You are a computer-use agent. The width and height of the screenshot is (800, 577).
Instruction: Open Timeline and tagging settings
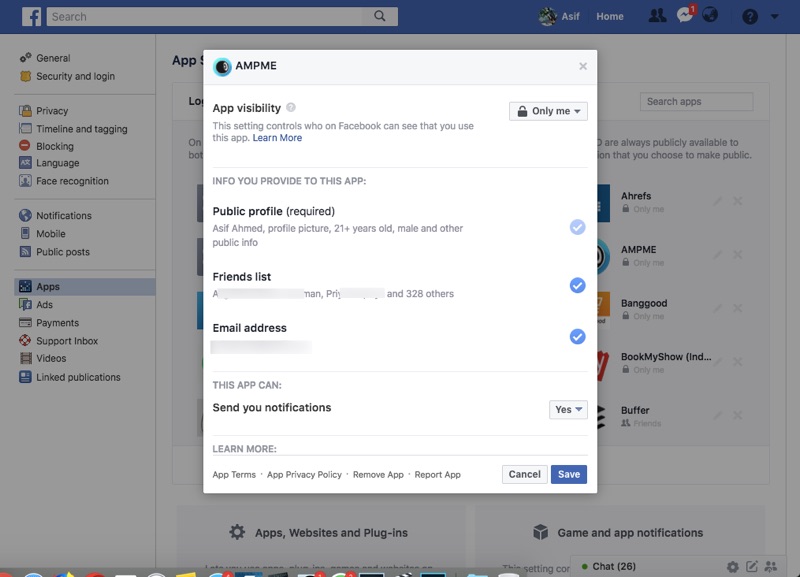(82, 129)
